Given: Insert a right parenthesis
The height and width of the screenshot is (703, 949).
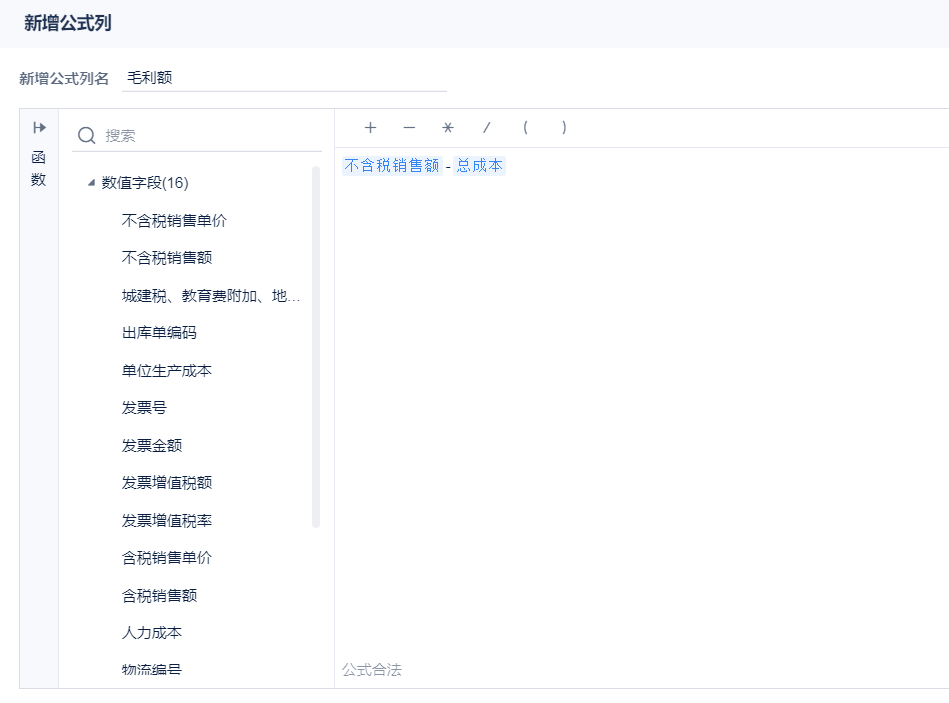Looking at the screenshot, I should click(564, 128).
